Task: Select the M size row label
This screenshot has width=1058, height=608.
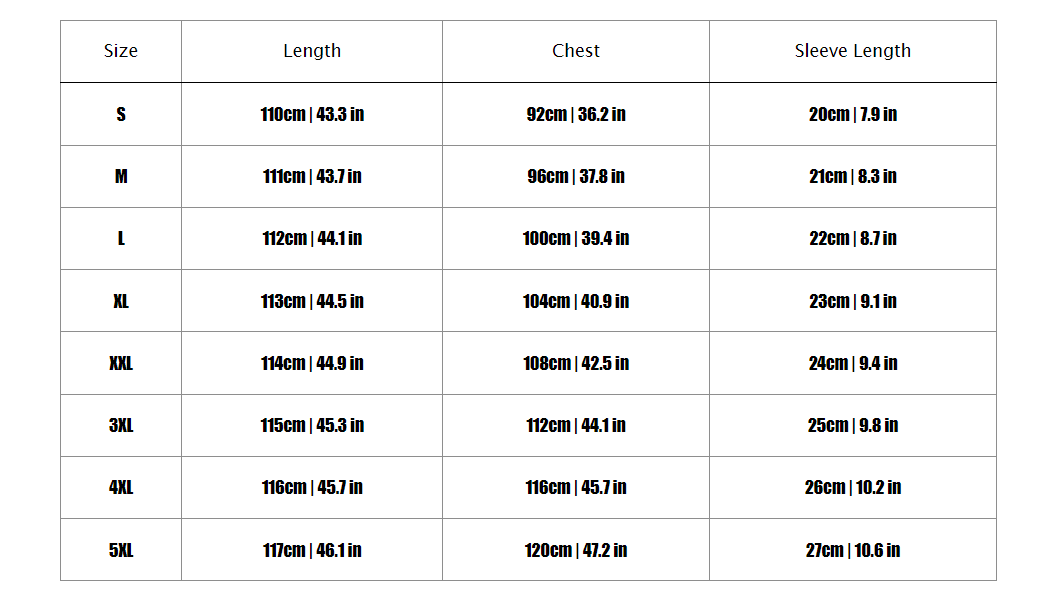Action: coord(121,176)
